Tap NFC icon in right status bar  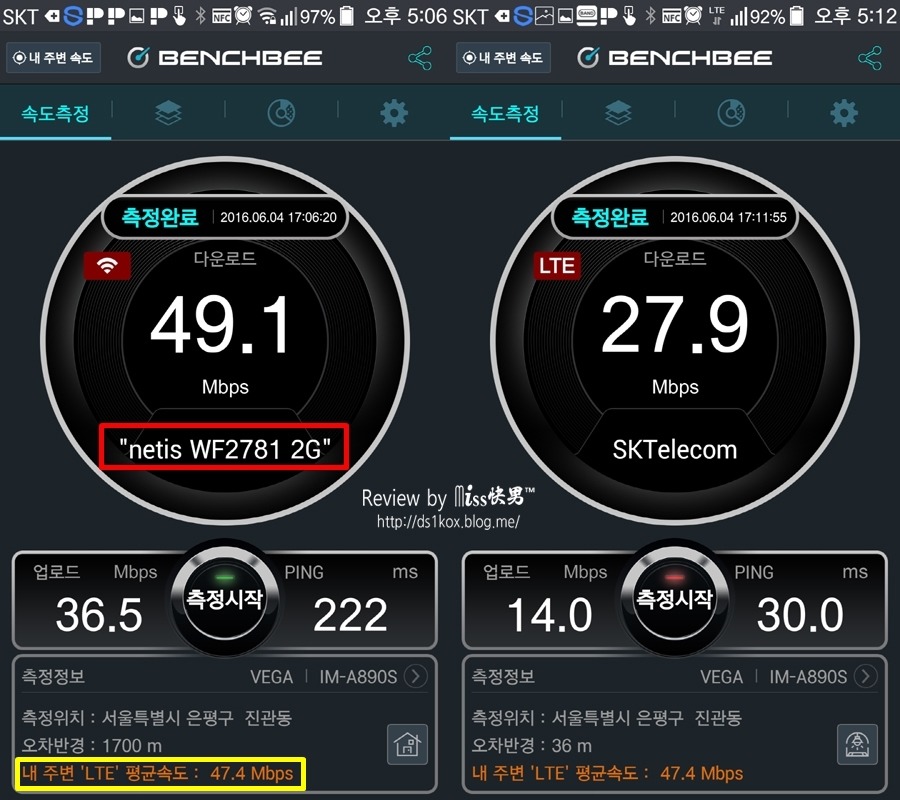pyautogui.click(x=672, y=16)
